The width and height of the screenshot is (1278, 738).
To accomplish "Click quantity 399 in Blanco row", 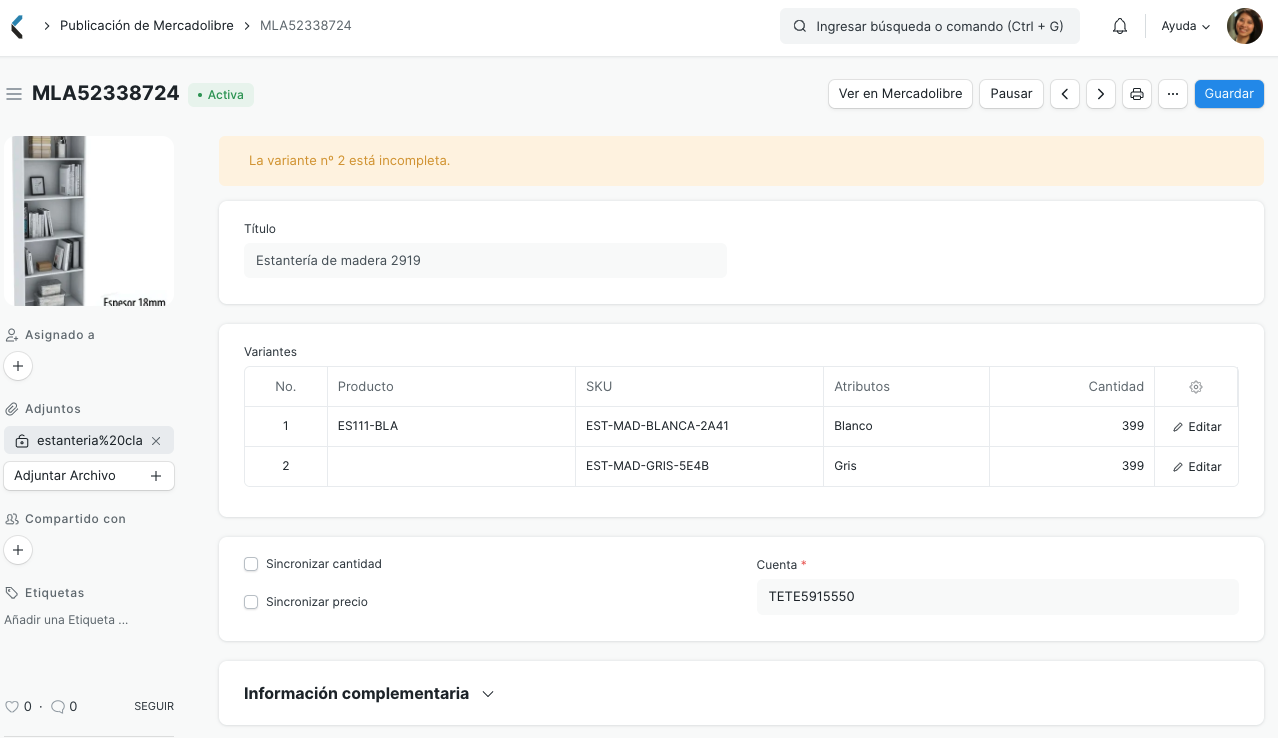I will 1072,426.
